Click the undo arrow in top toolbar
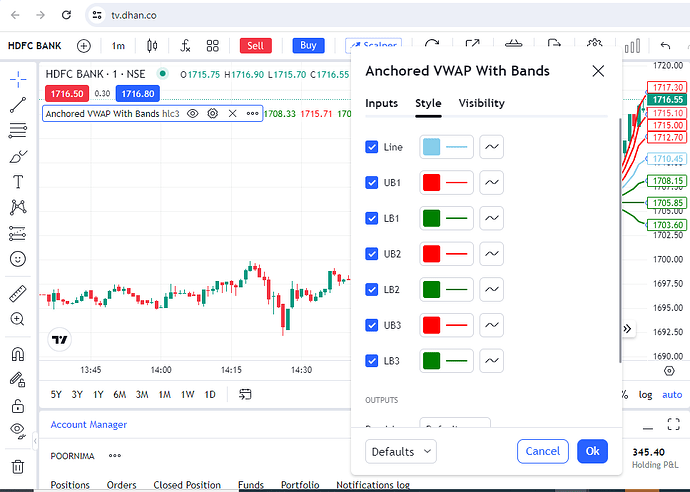 [665, 46]
